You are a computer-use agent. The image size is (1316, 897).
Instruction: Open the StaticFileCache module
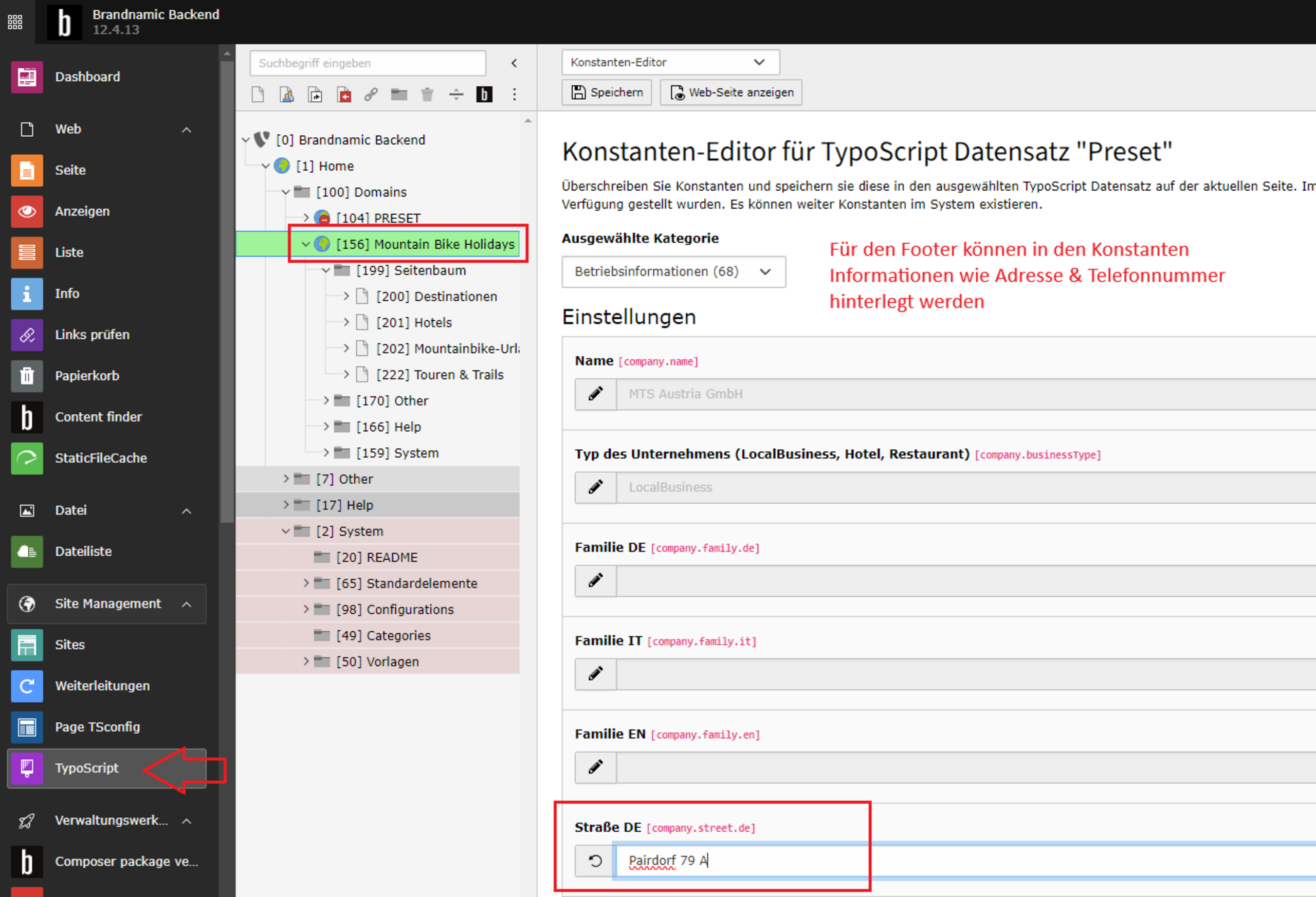coord(100,457)
